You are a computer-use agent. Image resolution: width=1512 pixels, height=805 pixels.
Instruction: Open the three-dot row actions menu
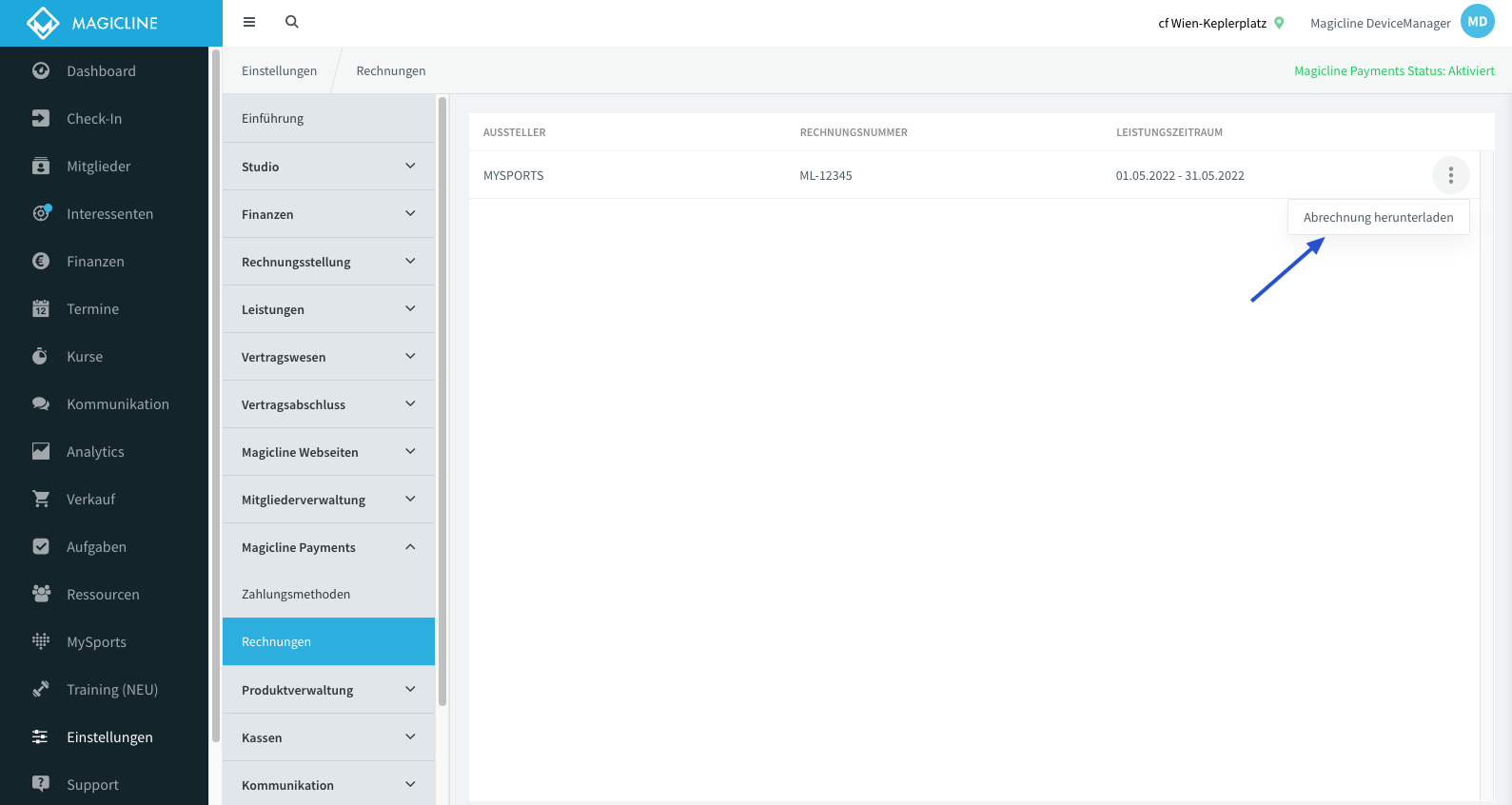[1450, 175]
